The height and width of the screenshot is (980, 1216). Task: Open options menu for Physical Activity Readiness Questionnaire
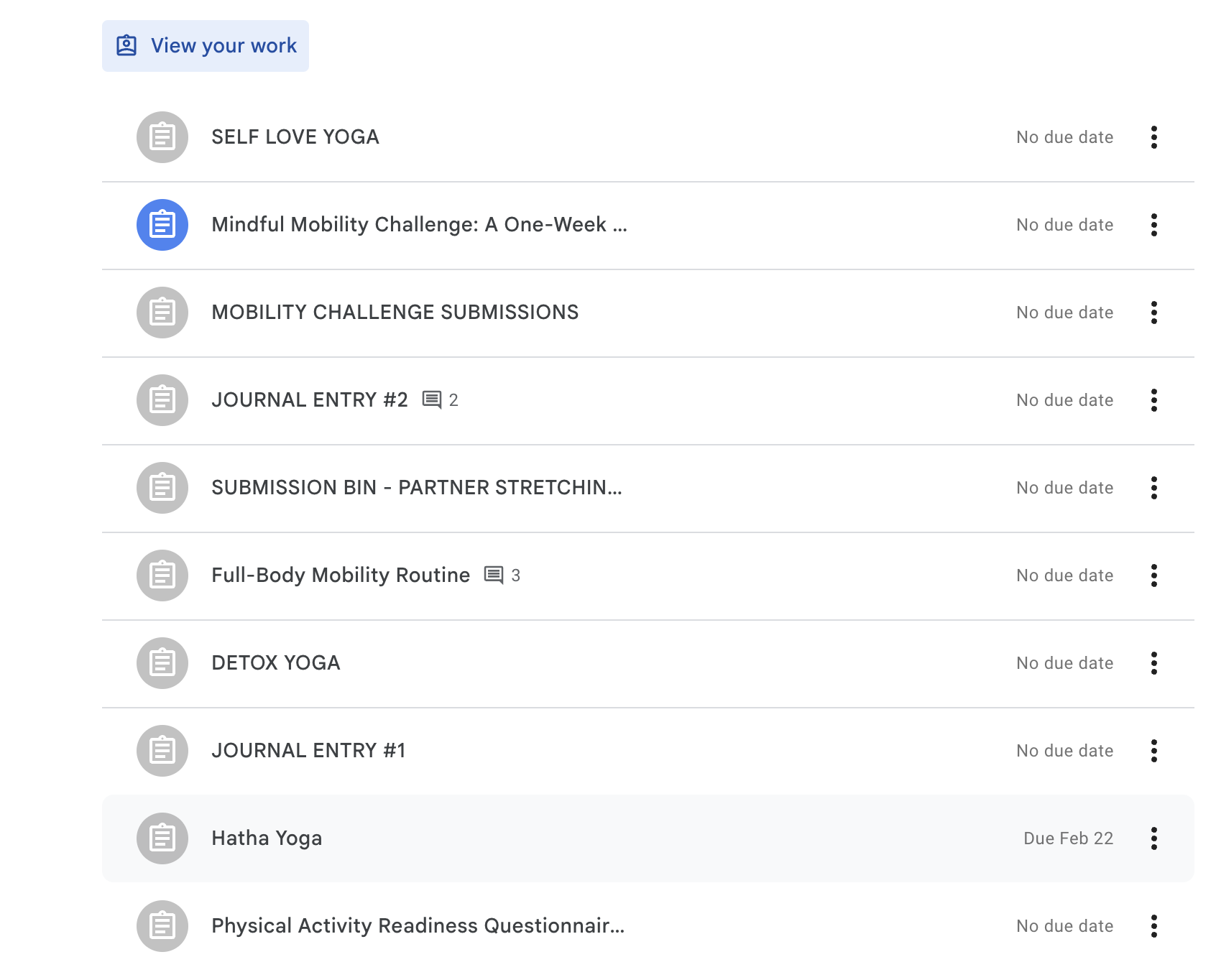[1153, 926]
